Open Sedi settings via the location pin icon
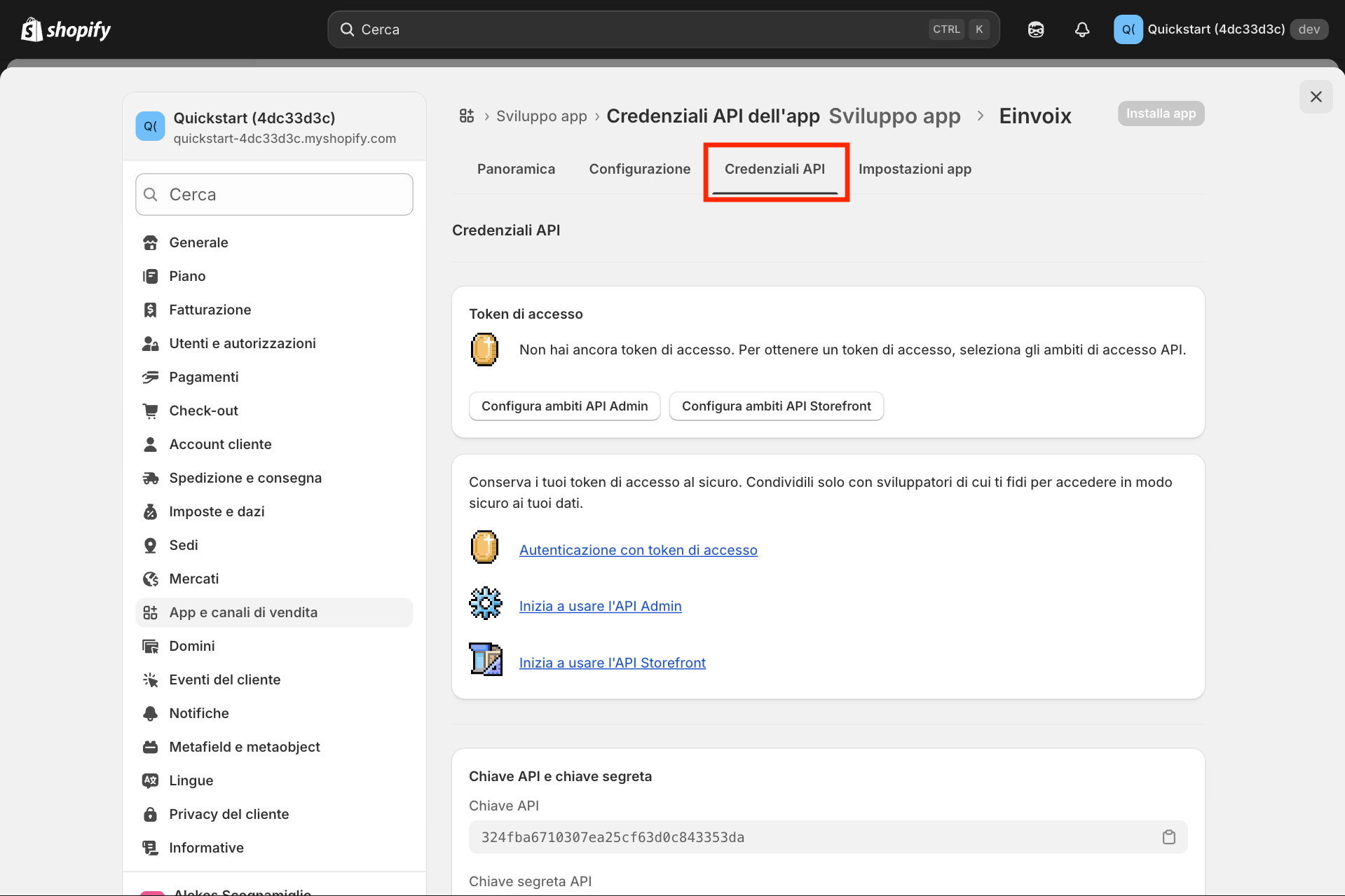This screenshot has width=1345, height=896. point(151,545)
